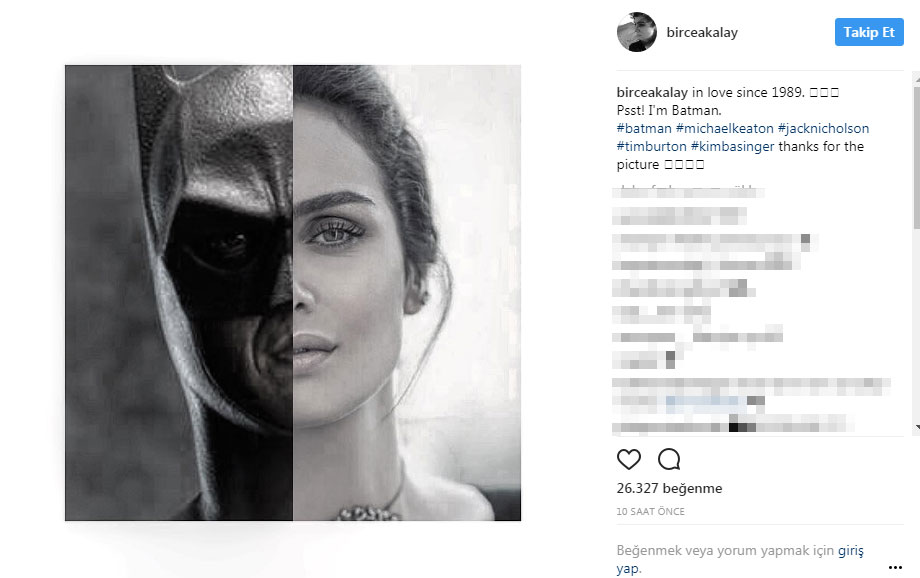Click the Batman half-face post photo

click(x=293, y=293)
